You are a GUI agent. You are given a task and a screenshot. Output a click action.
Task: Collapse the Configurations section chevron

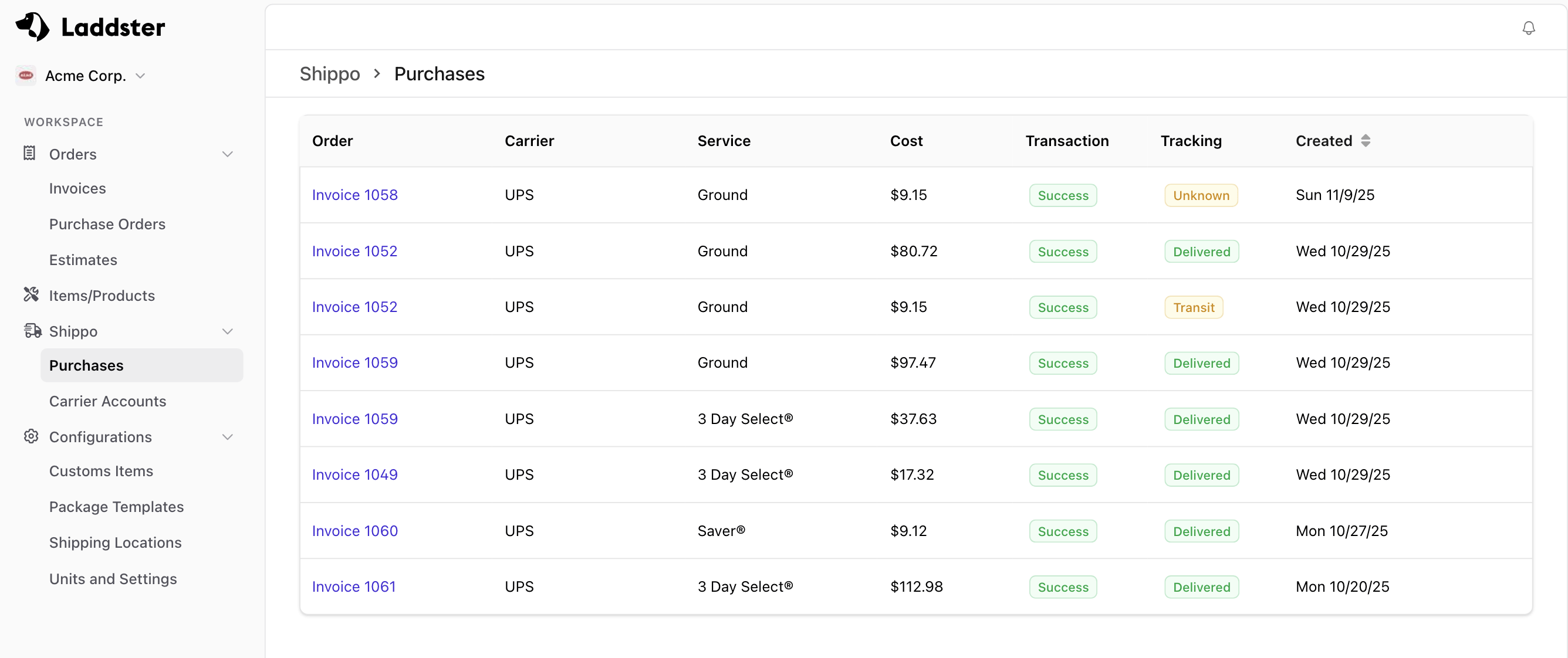228,437
